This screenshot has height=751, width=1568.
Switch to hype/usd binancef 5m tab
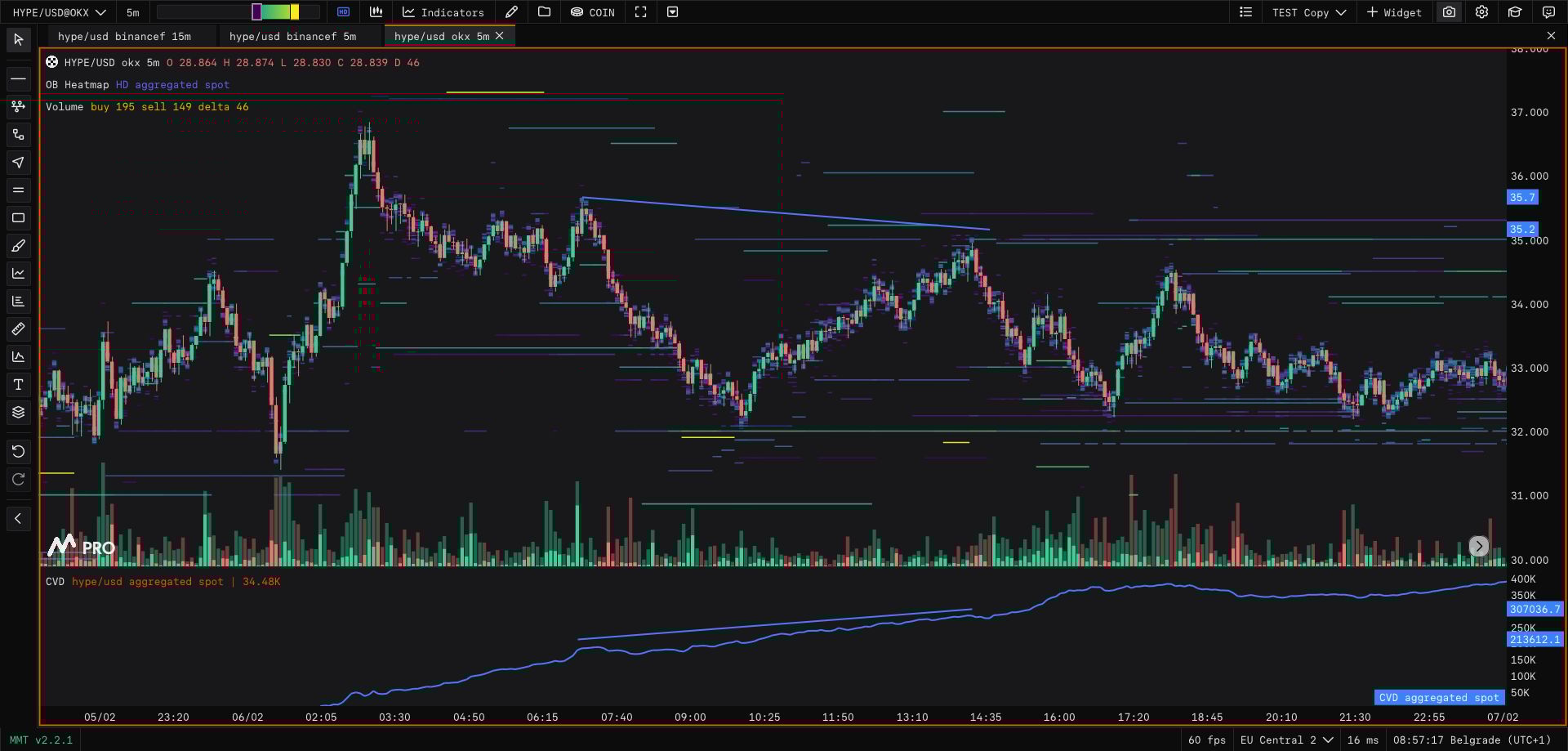tap(292, 37)
